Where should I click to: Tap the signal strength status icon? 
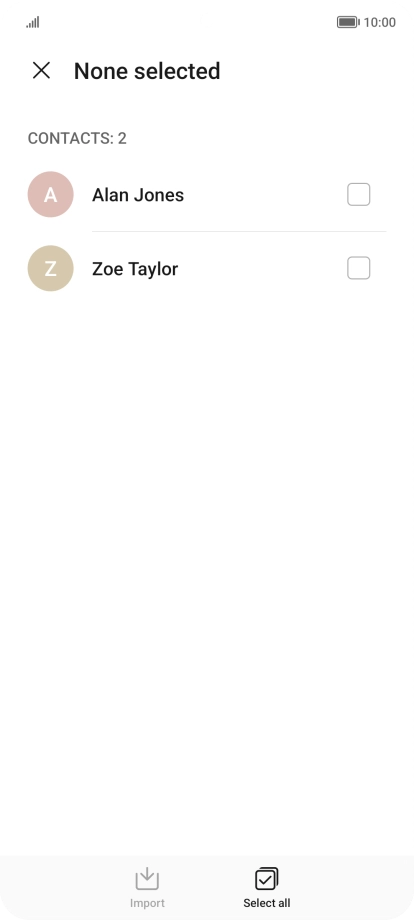33,22
